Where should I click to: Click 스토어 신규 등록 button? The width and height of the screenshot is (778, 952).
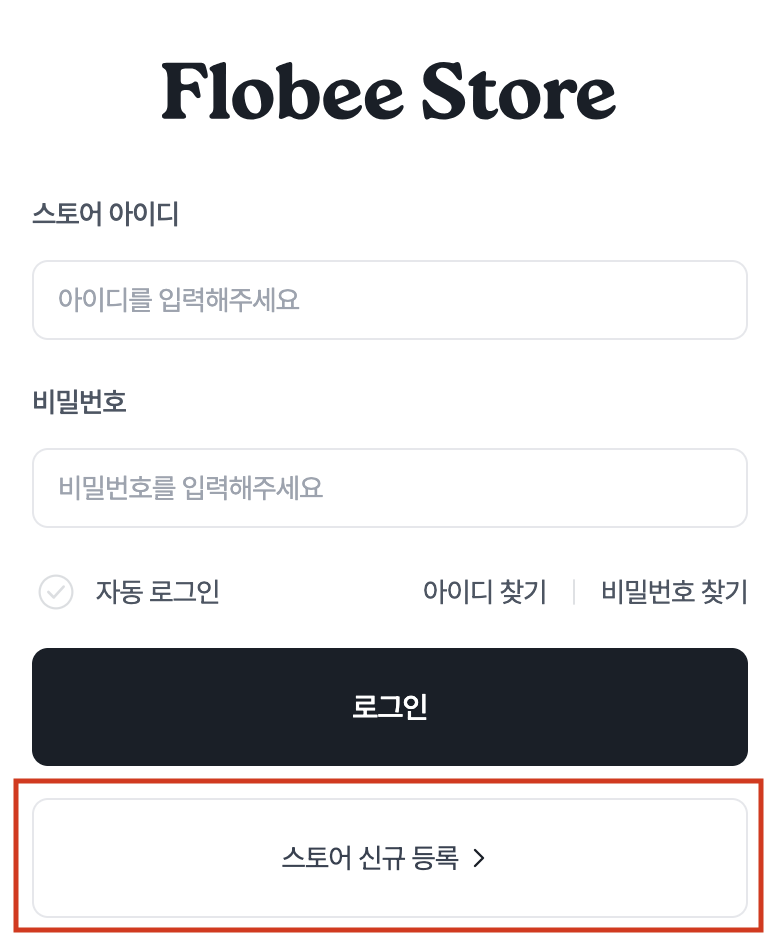pos(389,858)
